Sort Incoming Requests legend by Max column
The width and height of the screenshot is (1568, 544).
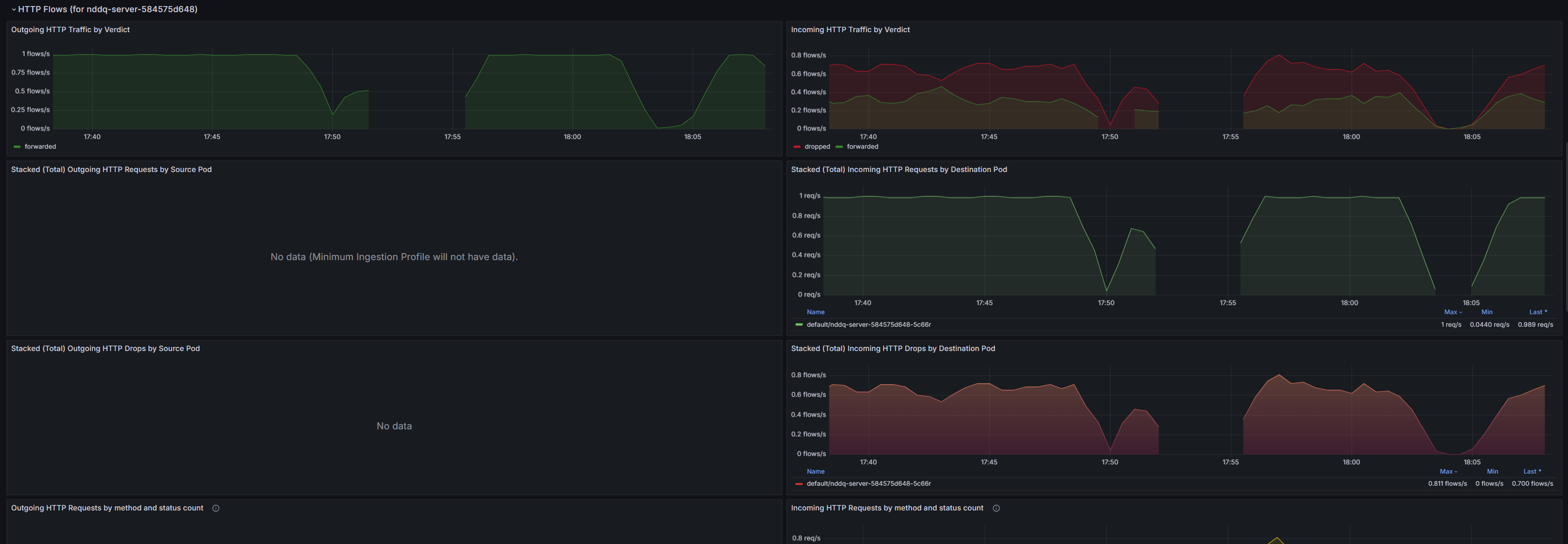click(1452, 312)
